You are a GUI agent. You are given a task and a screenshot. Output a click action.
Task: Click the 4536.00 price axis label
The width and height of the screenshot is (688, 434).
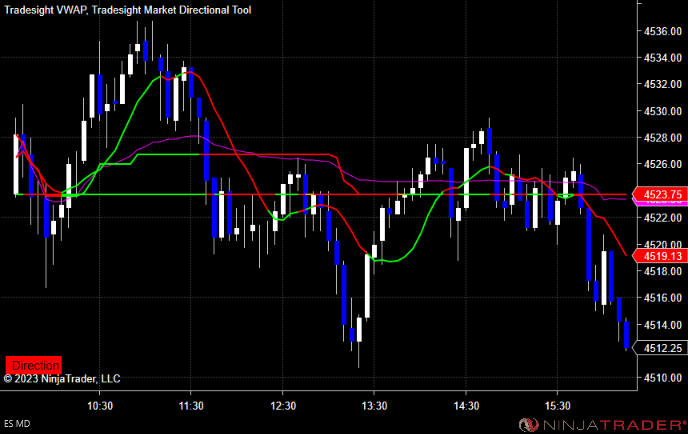point(663,31)
